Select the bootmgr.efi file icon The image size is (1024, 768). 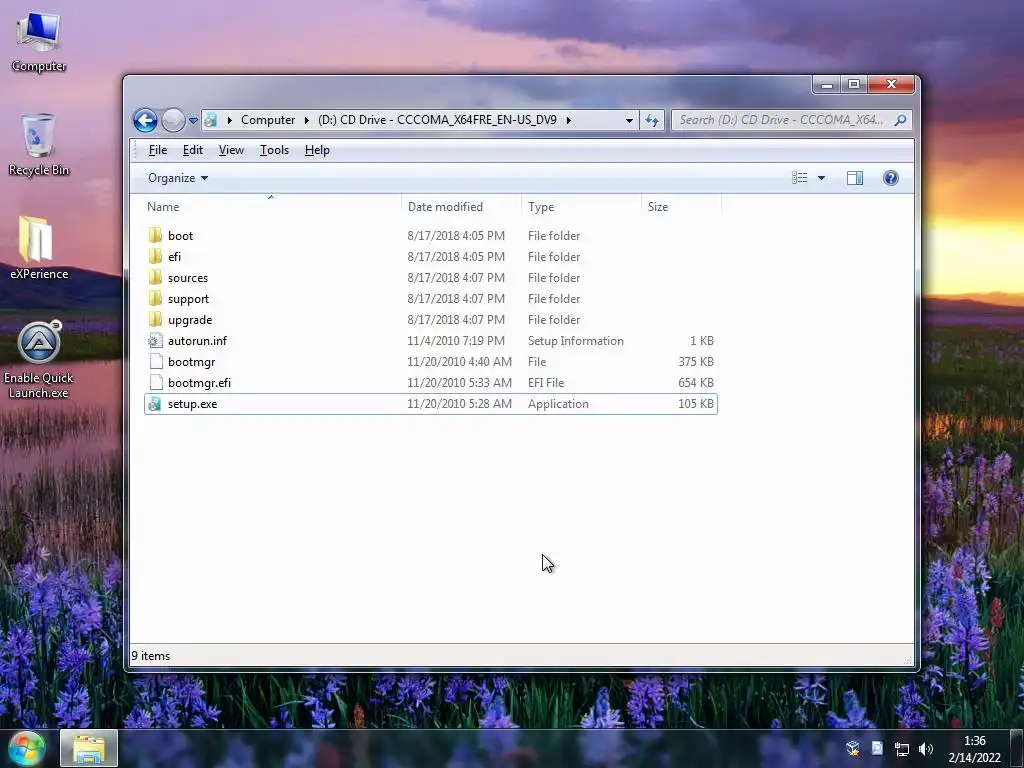[155, 383]
